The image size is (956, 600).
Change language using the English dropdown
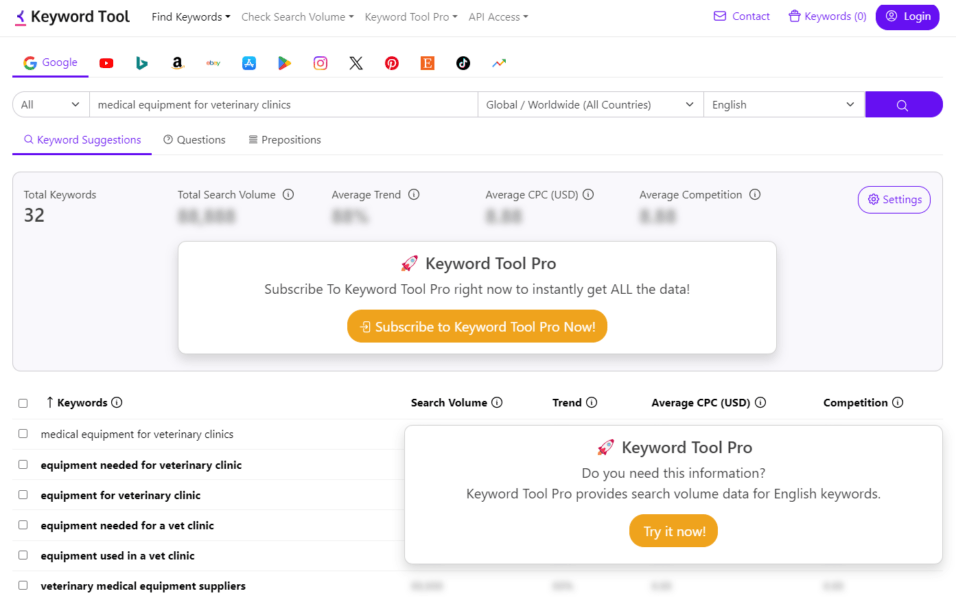[783, 104]
